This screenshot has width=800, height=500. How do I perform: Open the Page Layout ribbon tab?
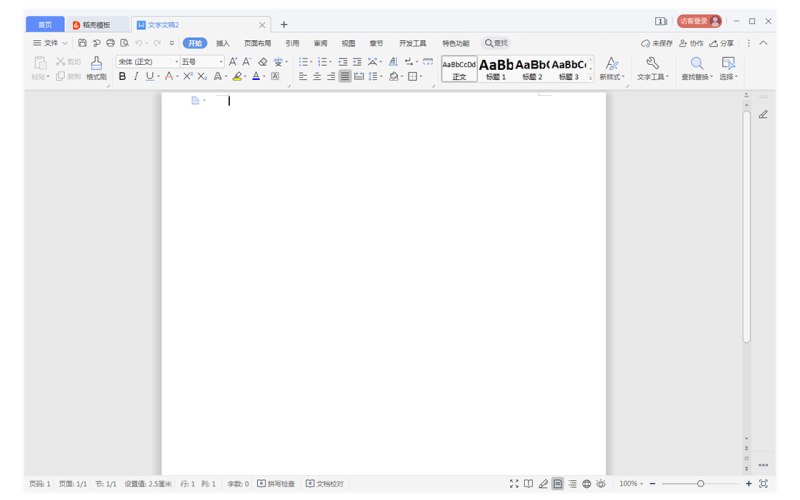click(x=257, y=43)
